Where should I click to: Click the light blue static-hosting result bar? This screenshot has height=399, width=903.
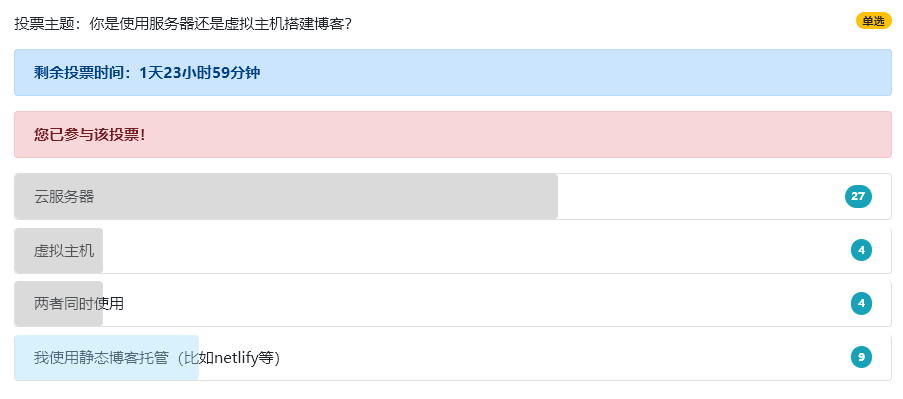point(107,358)
